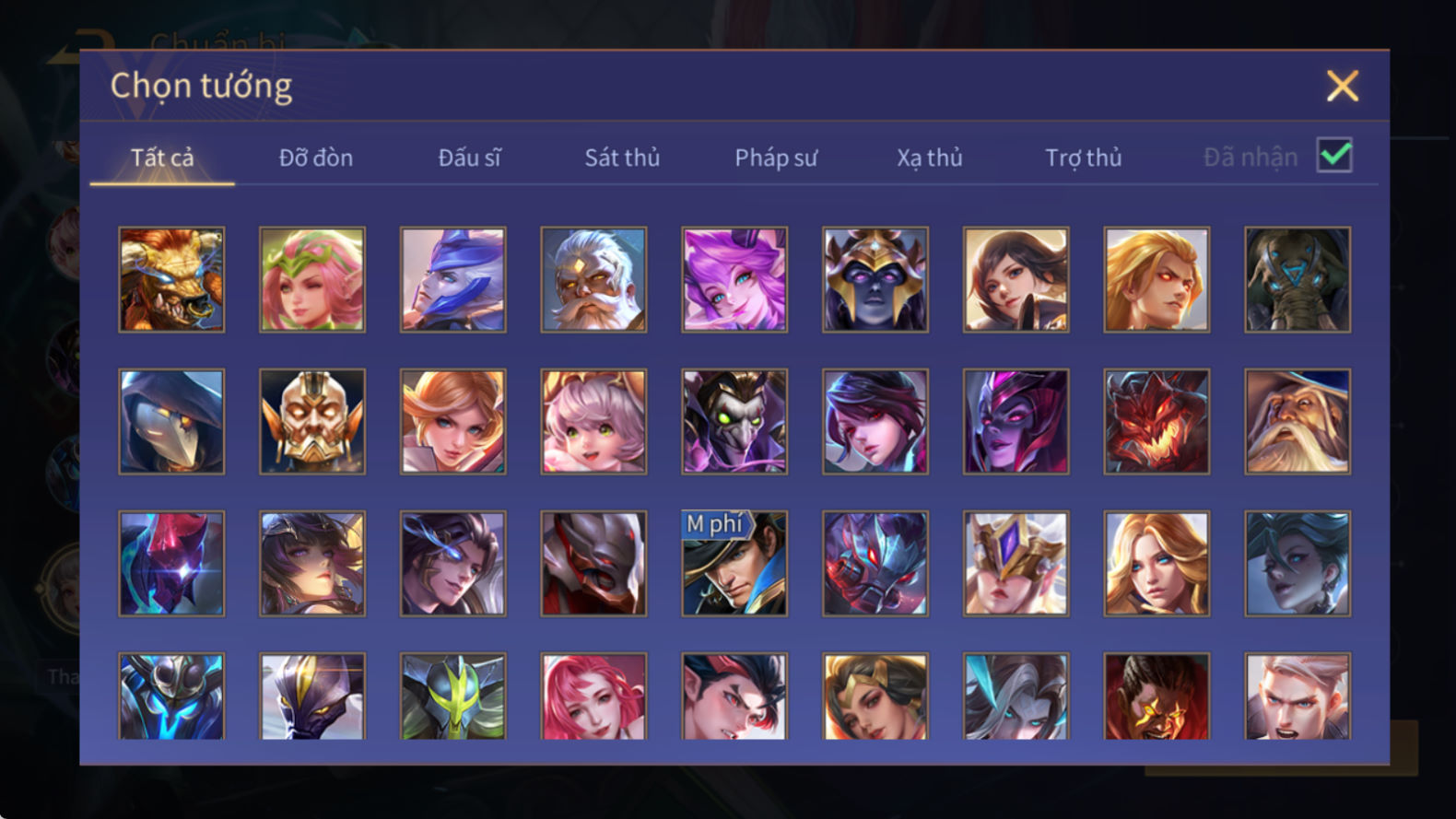Select the Đấu sĩ tab
The image size is (1456, 819).
(x=469, y=158)
